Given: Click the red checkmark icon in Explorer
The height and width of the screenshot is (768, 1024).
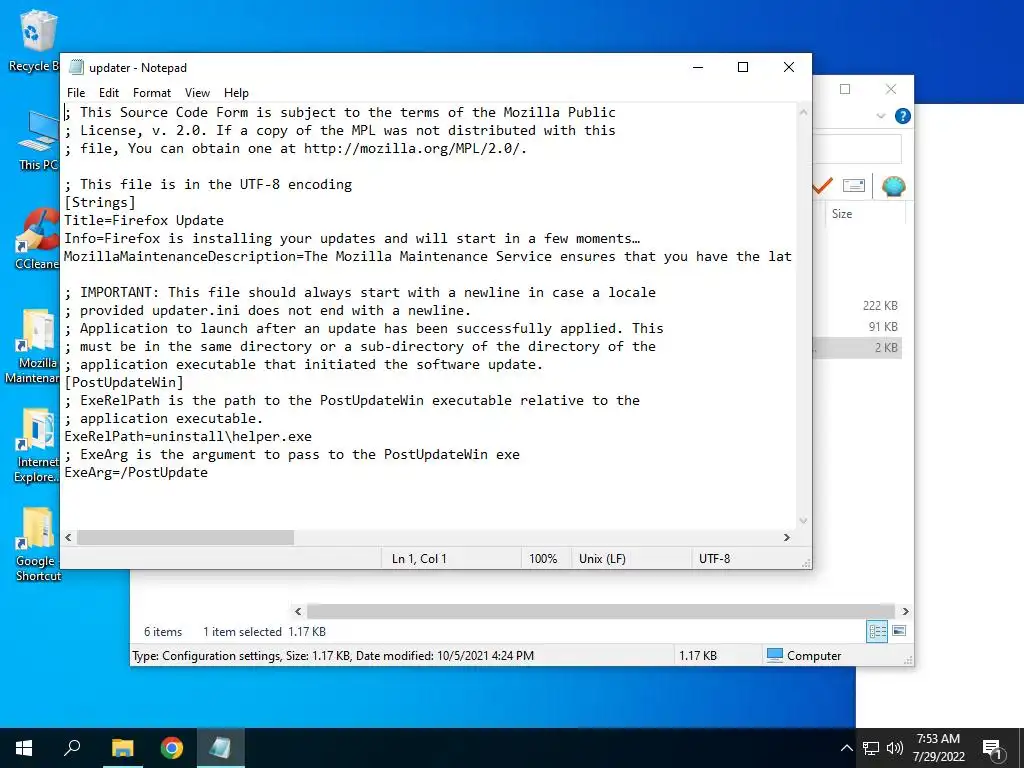Looking at the screenshot, I should click(823, 186).
